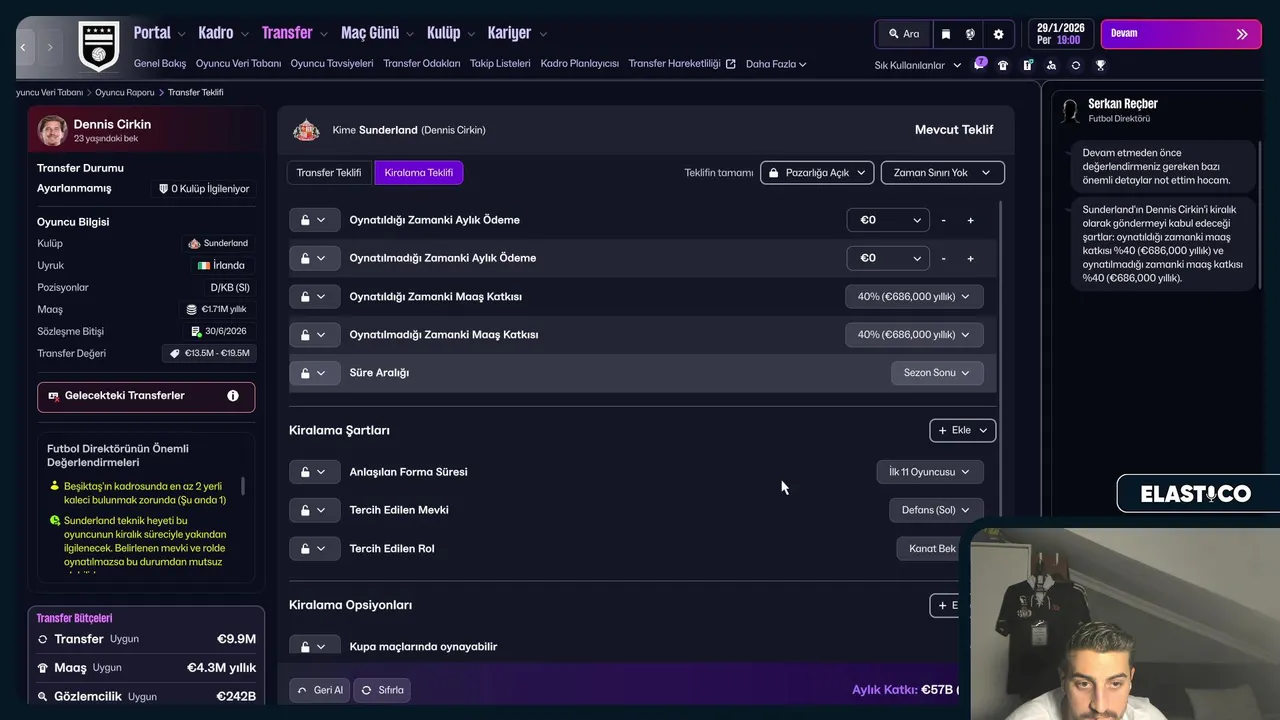
Task: Click the bookmark icon in top bar
Action: (x=946, y=34)
